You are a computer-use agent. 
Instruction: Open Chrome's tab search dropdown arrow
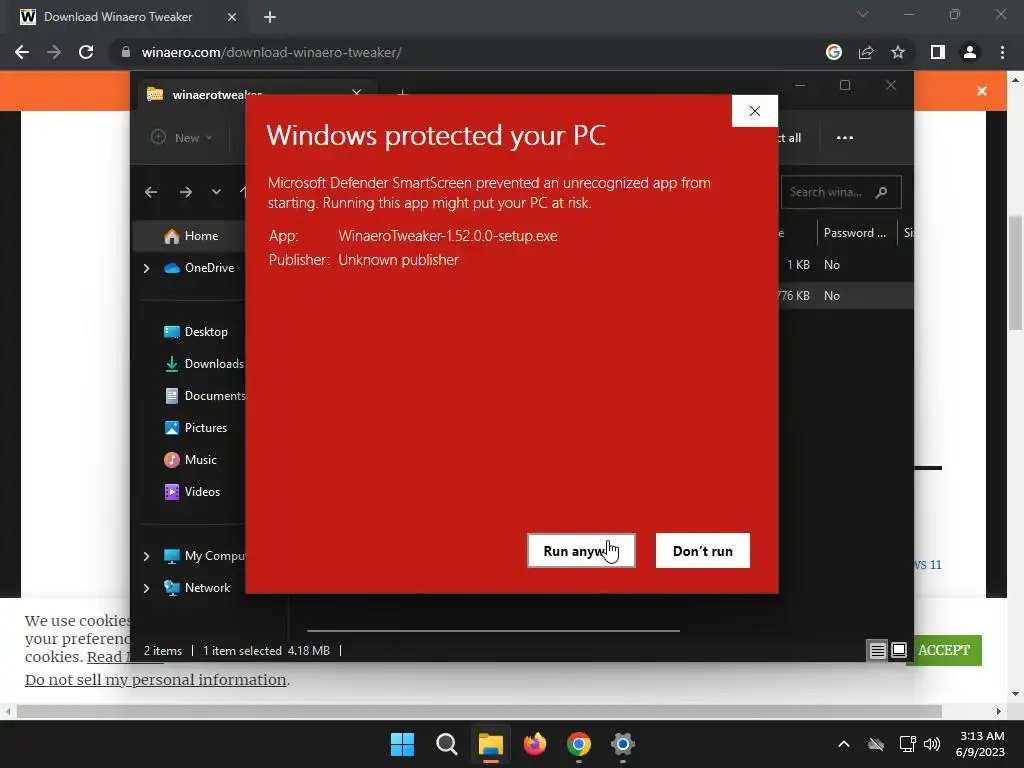pos(863,14)
